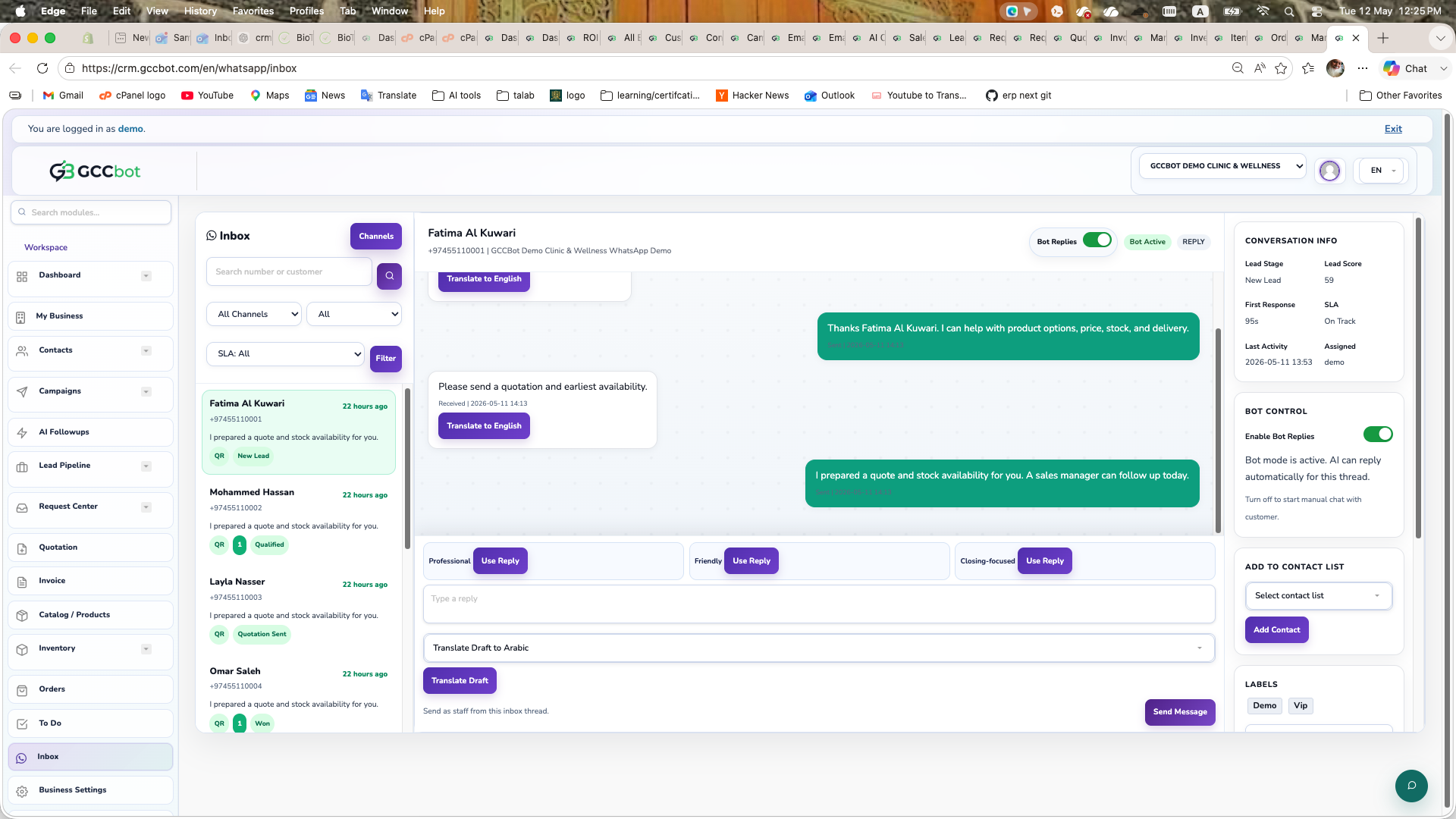Screen dimensions: 1456x819
Task: Open the Dashboard sidebar icon
Action: [x=22, y=276]
